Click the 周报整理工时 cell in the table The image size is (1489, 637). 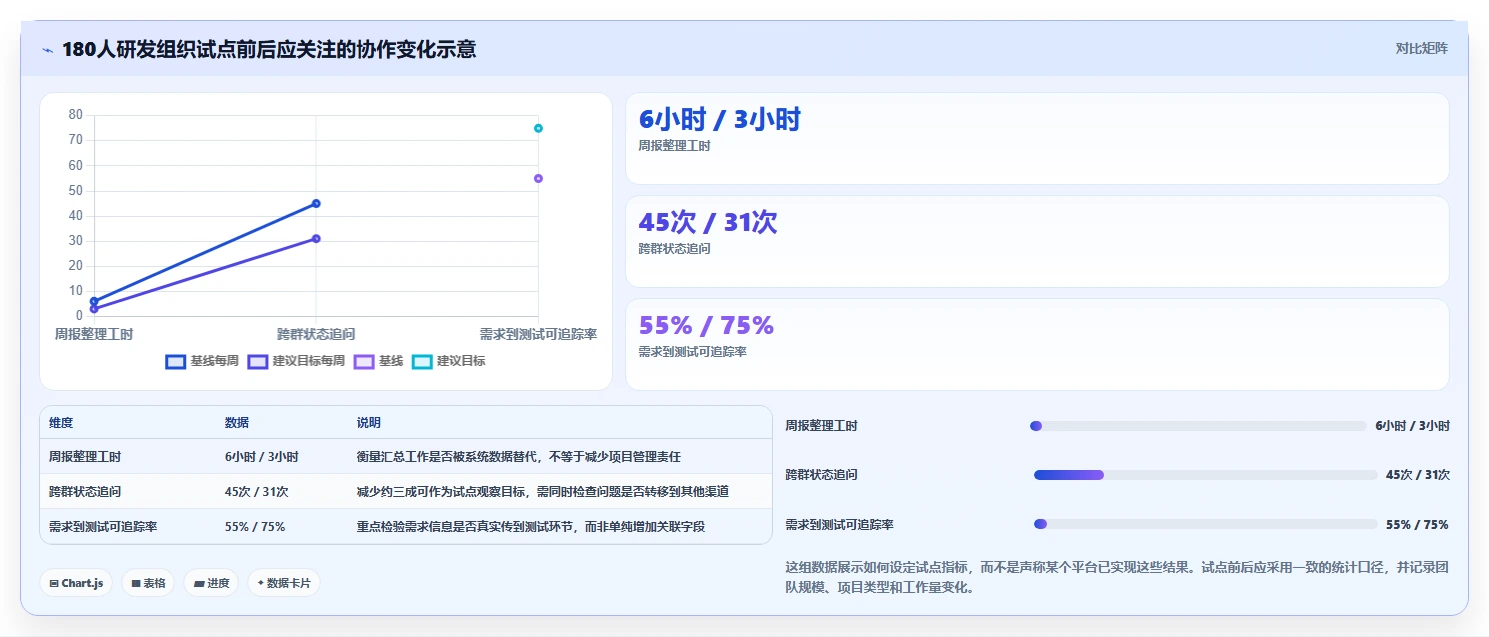85,456
